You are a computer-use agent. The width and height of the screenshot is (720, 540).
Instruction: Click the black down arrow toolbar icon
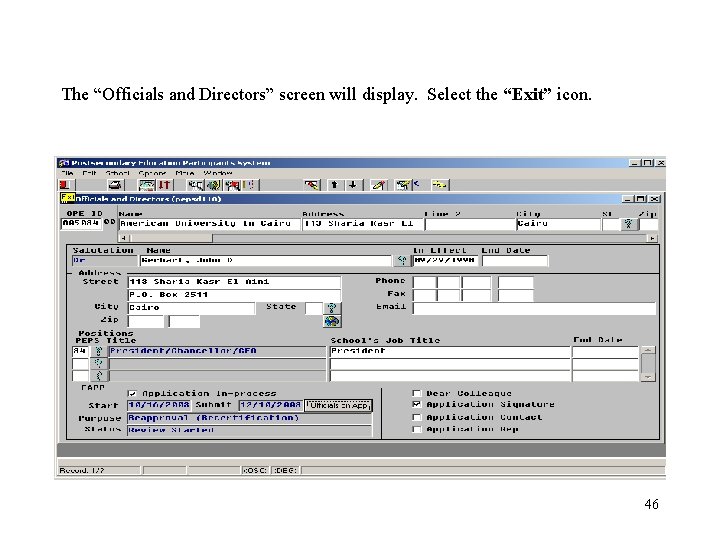(353, 185)
